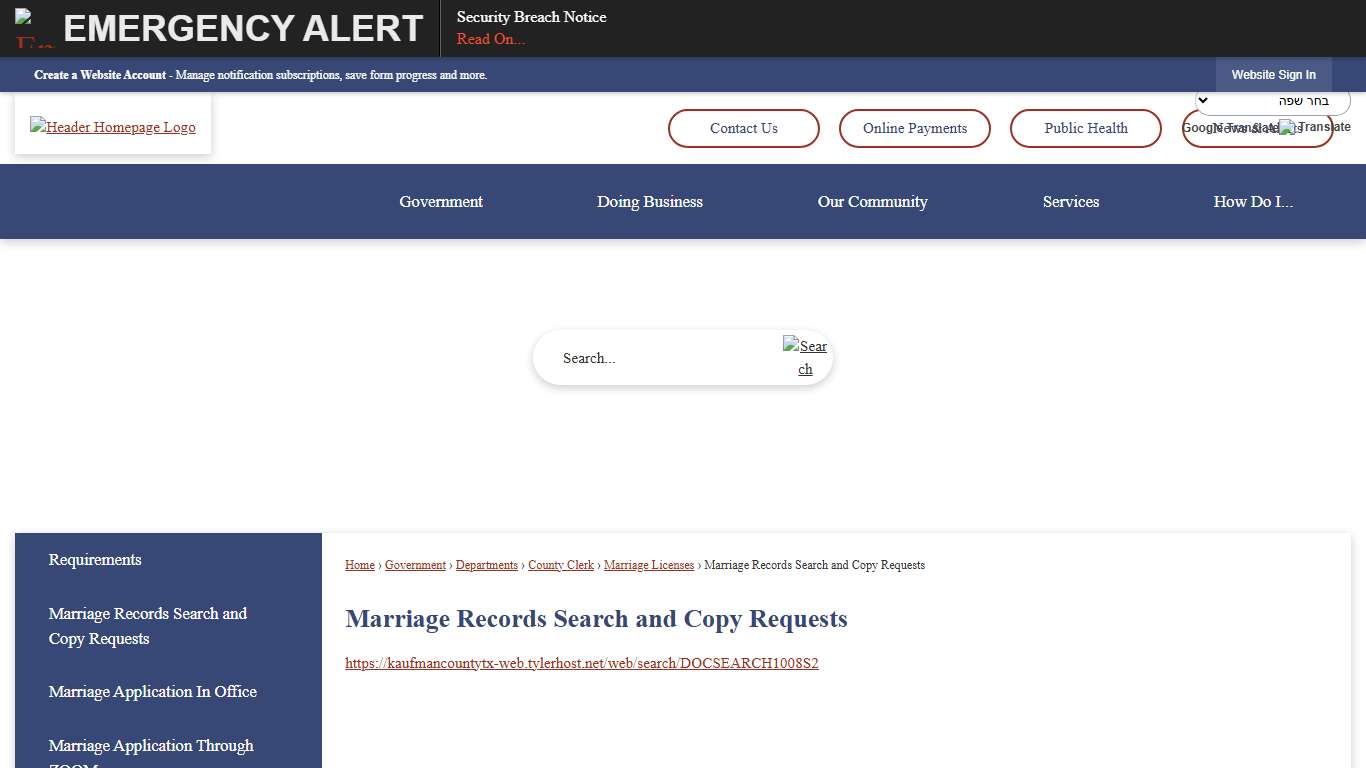The width and height of the screenshot is (1366, 768).
Task: Follow the tylerhost document search link
Action: (x=581, y=663)
